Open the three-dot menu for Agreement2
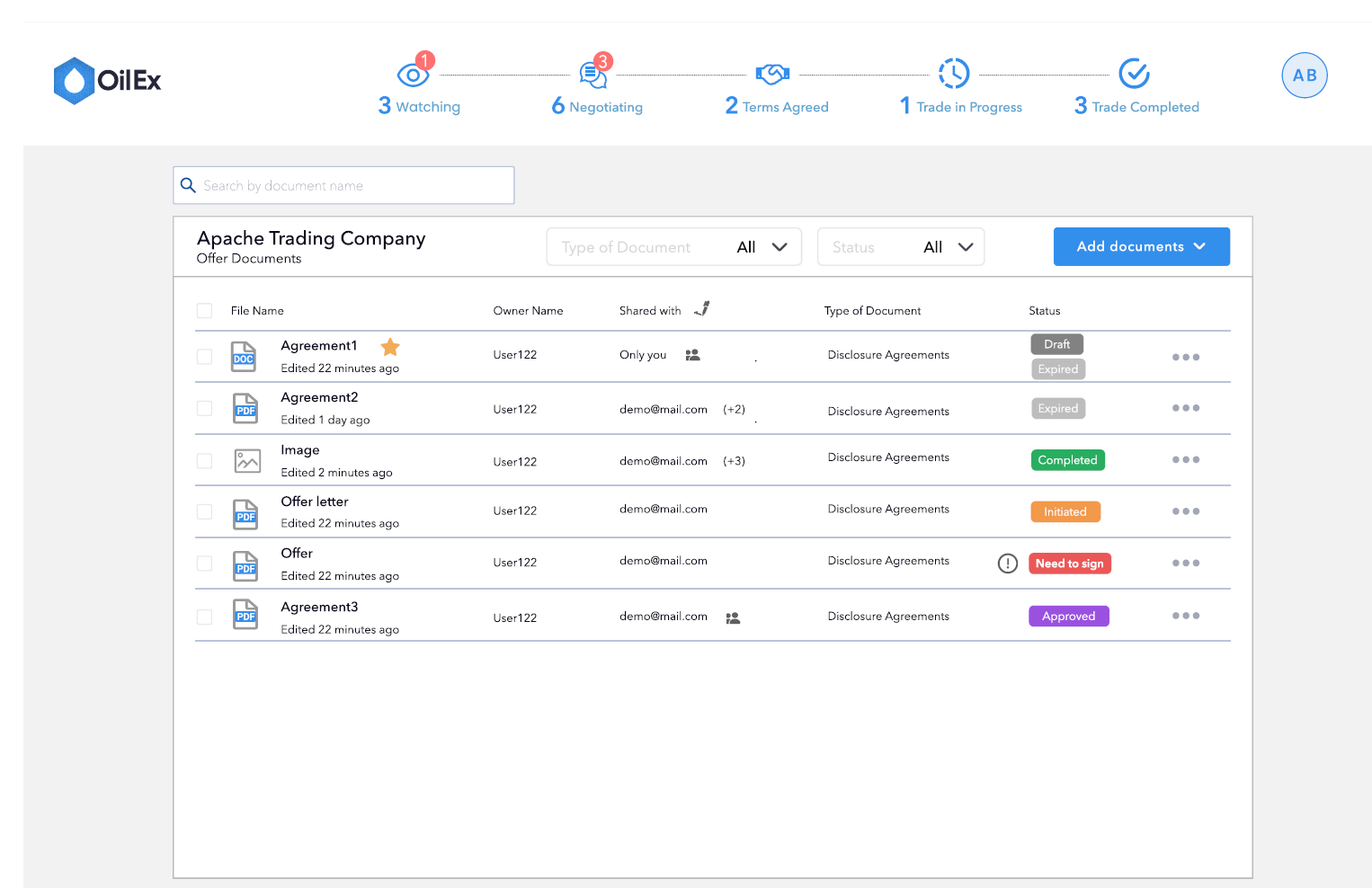The height and width of the screenshot is (888, 1372). click(x=1186, y=408)
